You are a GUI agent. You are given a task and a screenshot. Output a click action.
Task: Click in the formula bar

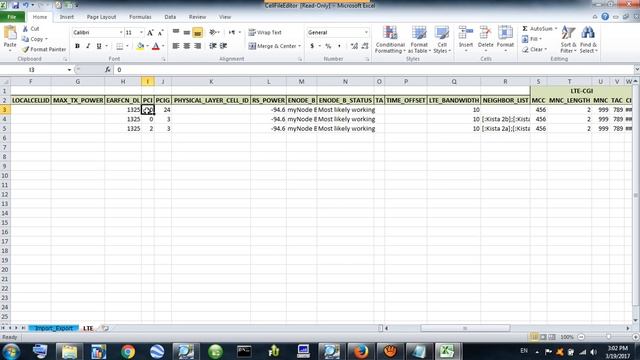pyautogui.click(x=373, y=70)
